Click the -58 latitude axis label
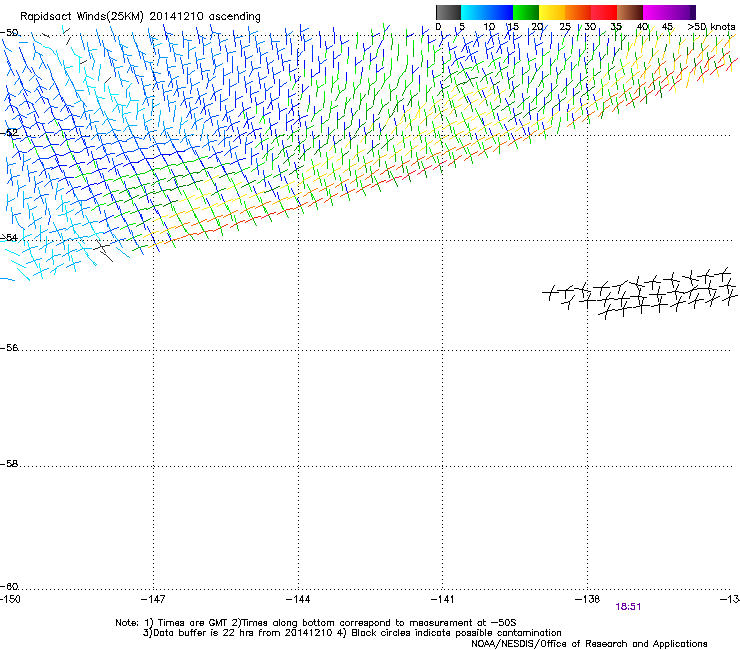This screenshot has width=740, height=650. point(9,464)
